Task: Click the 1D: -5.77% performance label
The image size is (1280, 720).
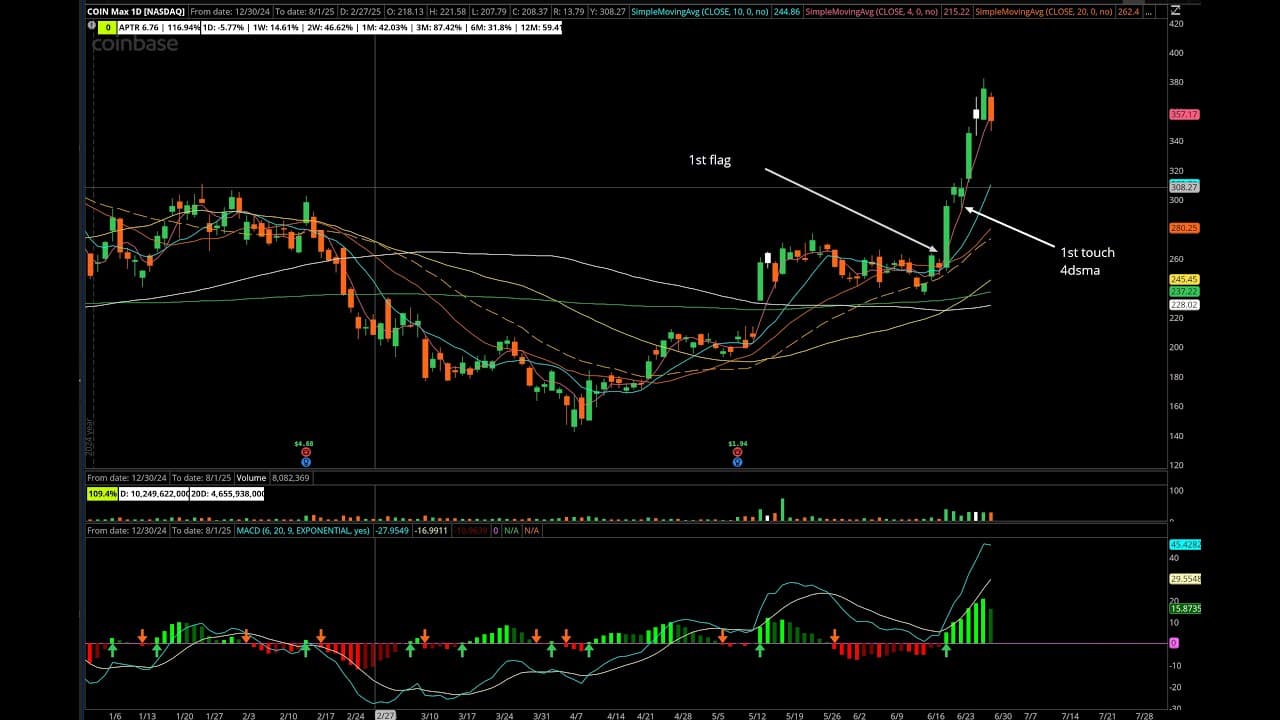Action: (224, 28)
